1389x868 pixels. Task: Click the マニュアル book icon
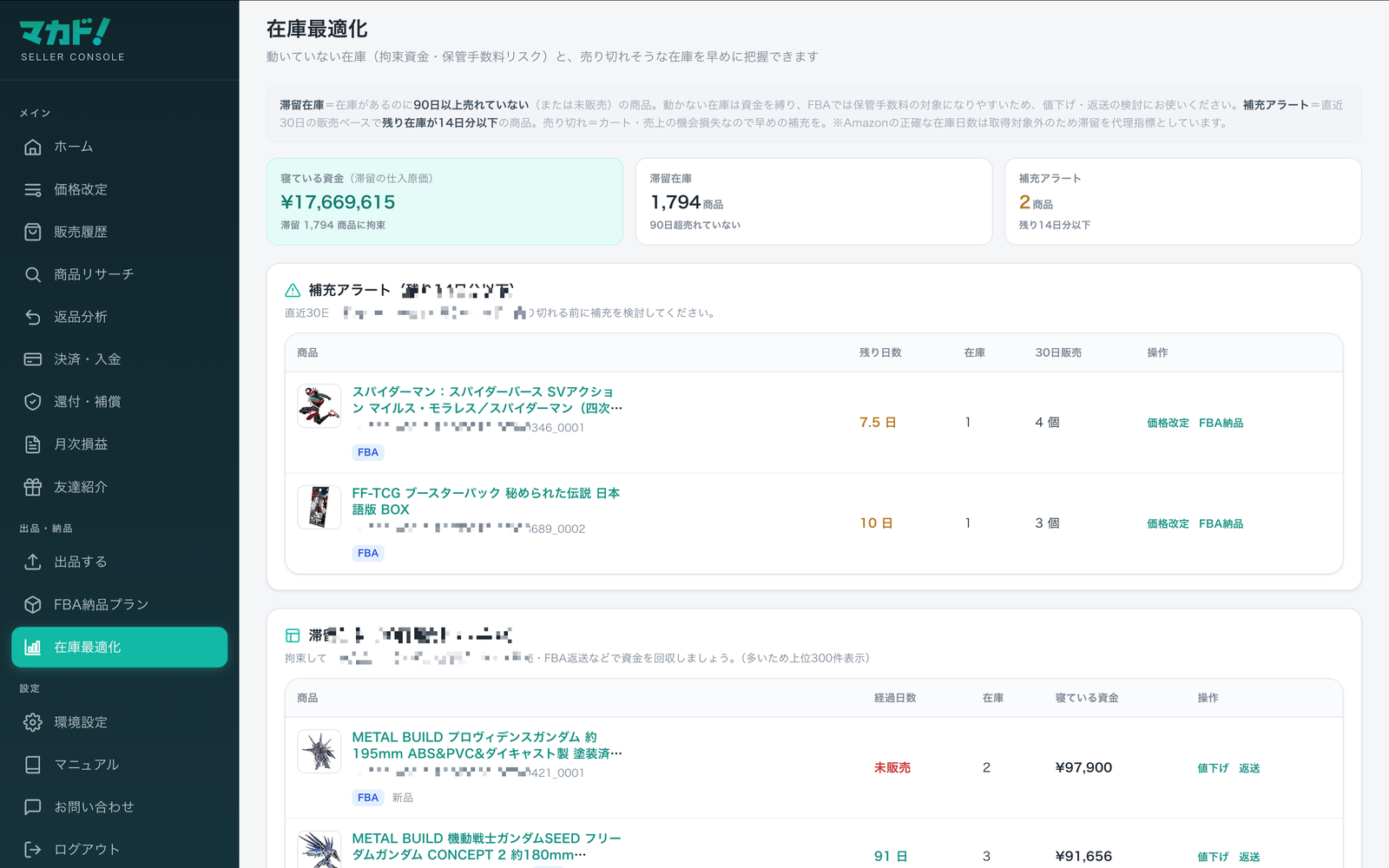[33, 765]
